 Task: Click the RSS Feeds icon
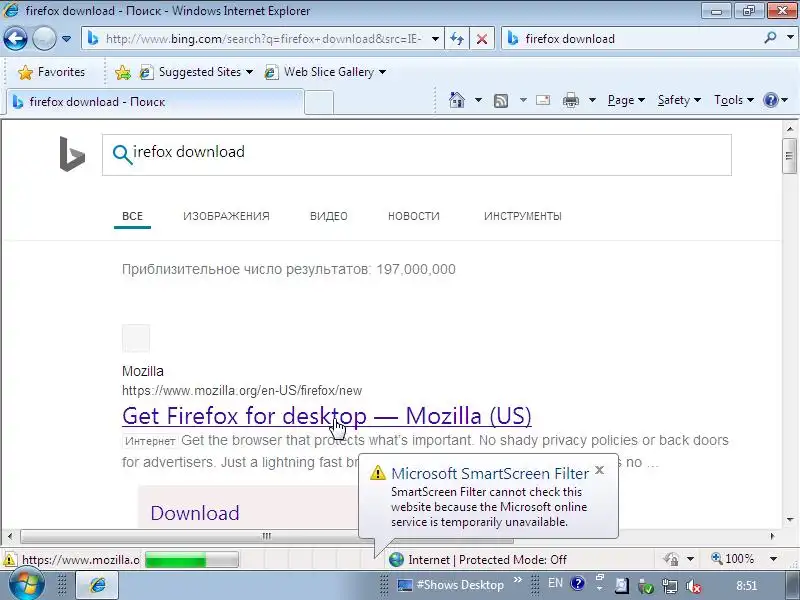pyautogui.click(x=501, y=101)
